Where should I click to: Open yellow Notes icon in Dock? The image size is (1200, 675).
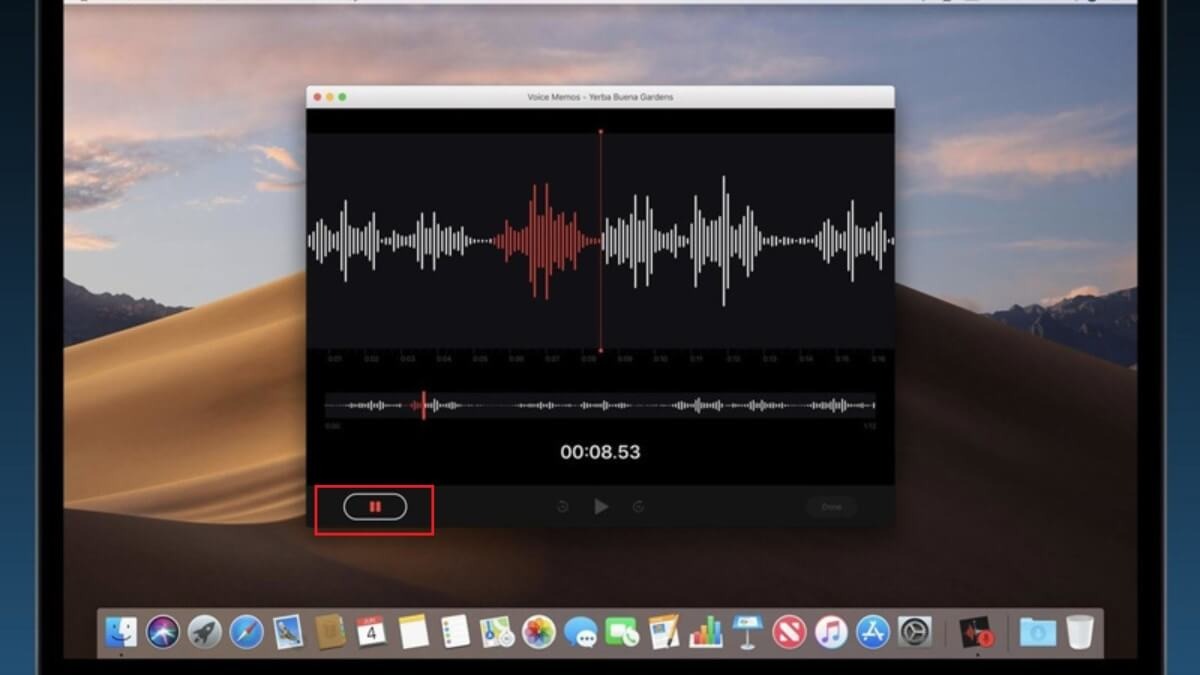[413, 631]
